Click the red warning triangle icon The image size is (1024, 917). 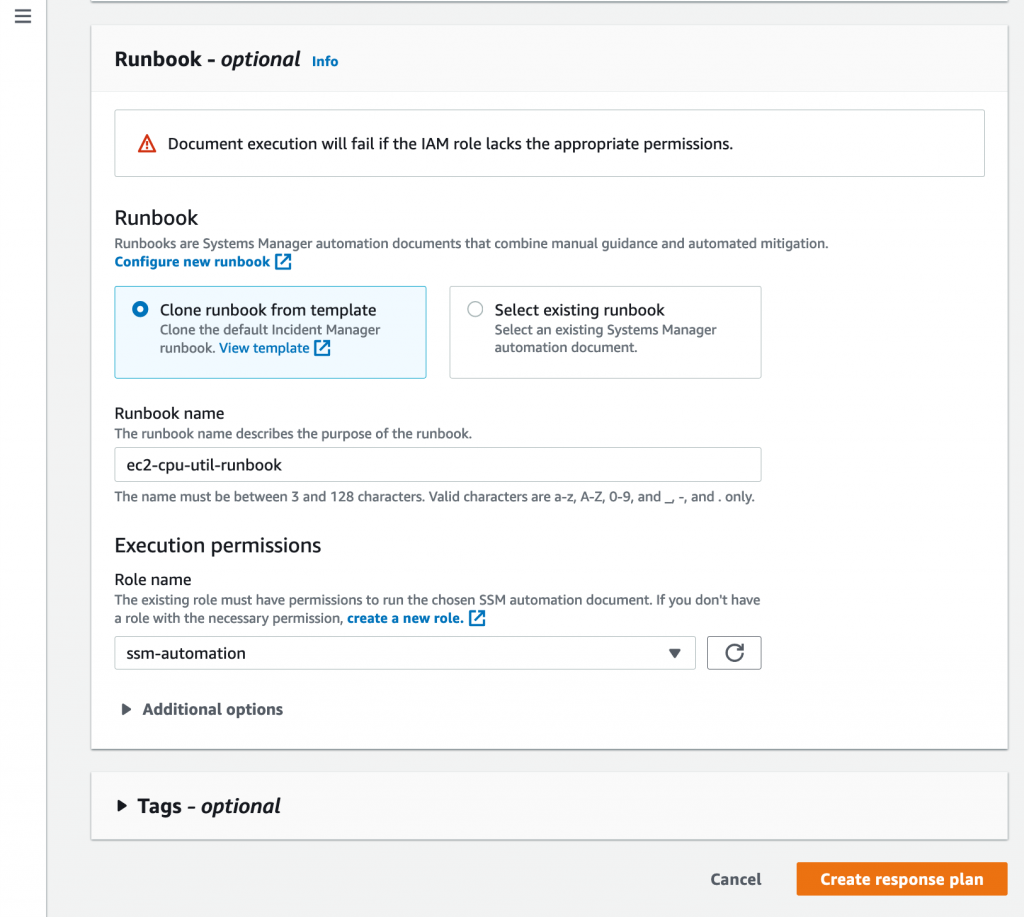(x=147, y=144)
